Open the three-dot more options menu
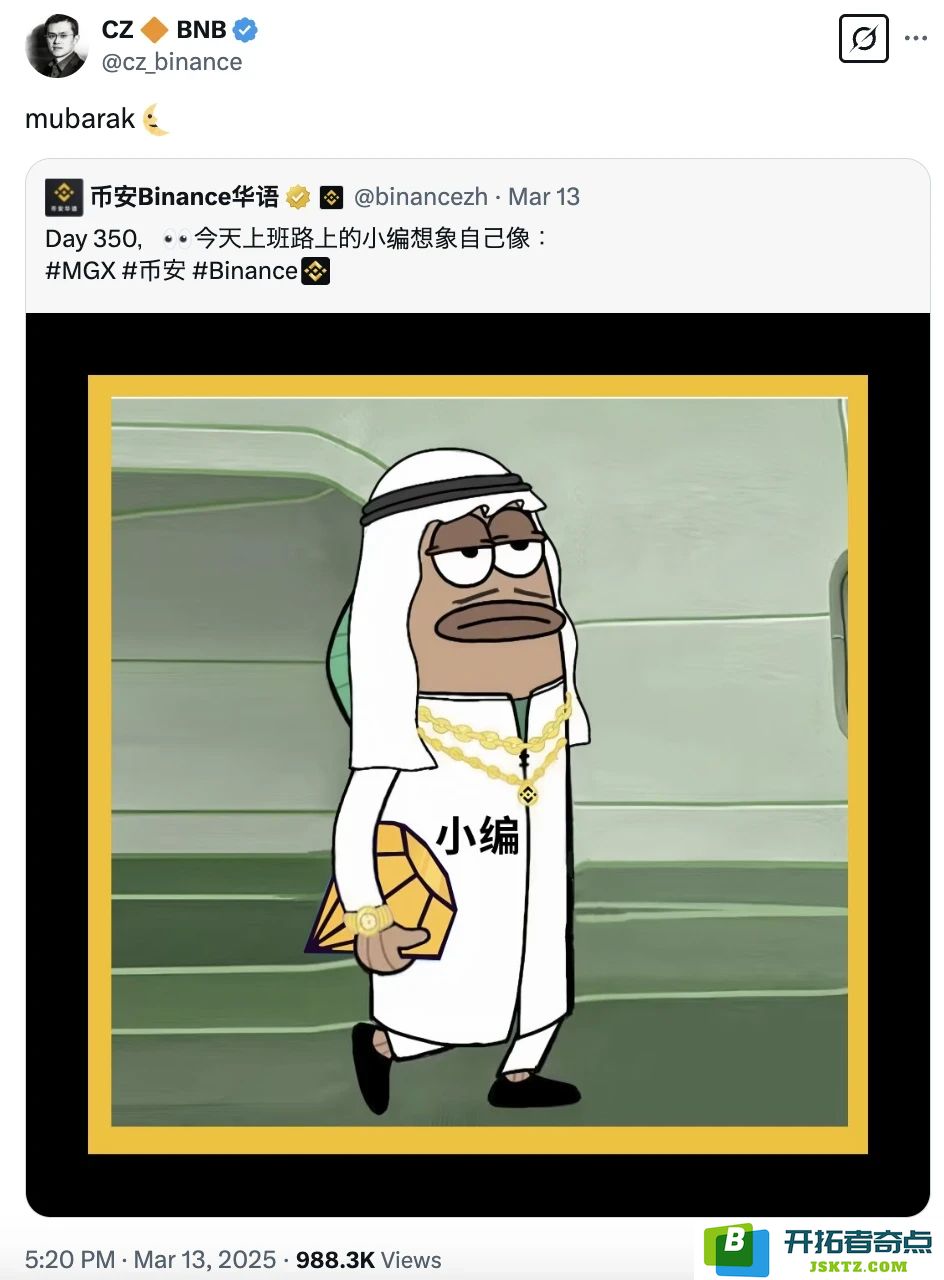Screen dimensions: 944x1280 916,39
